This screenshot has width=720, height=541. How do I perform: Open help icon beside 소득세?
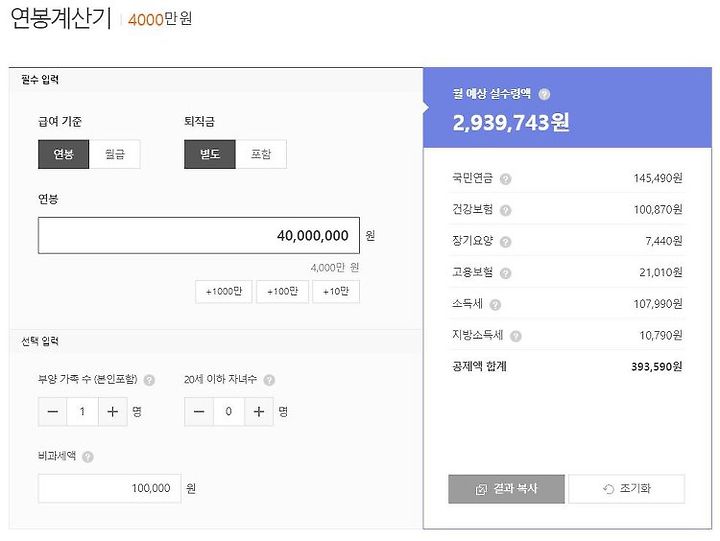pyautogui.click(x=495, y=305)
